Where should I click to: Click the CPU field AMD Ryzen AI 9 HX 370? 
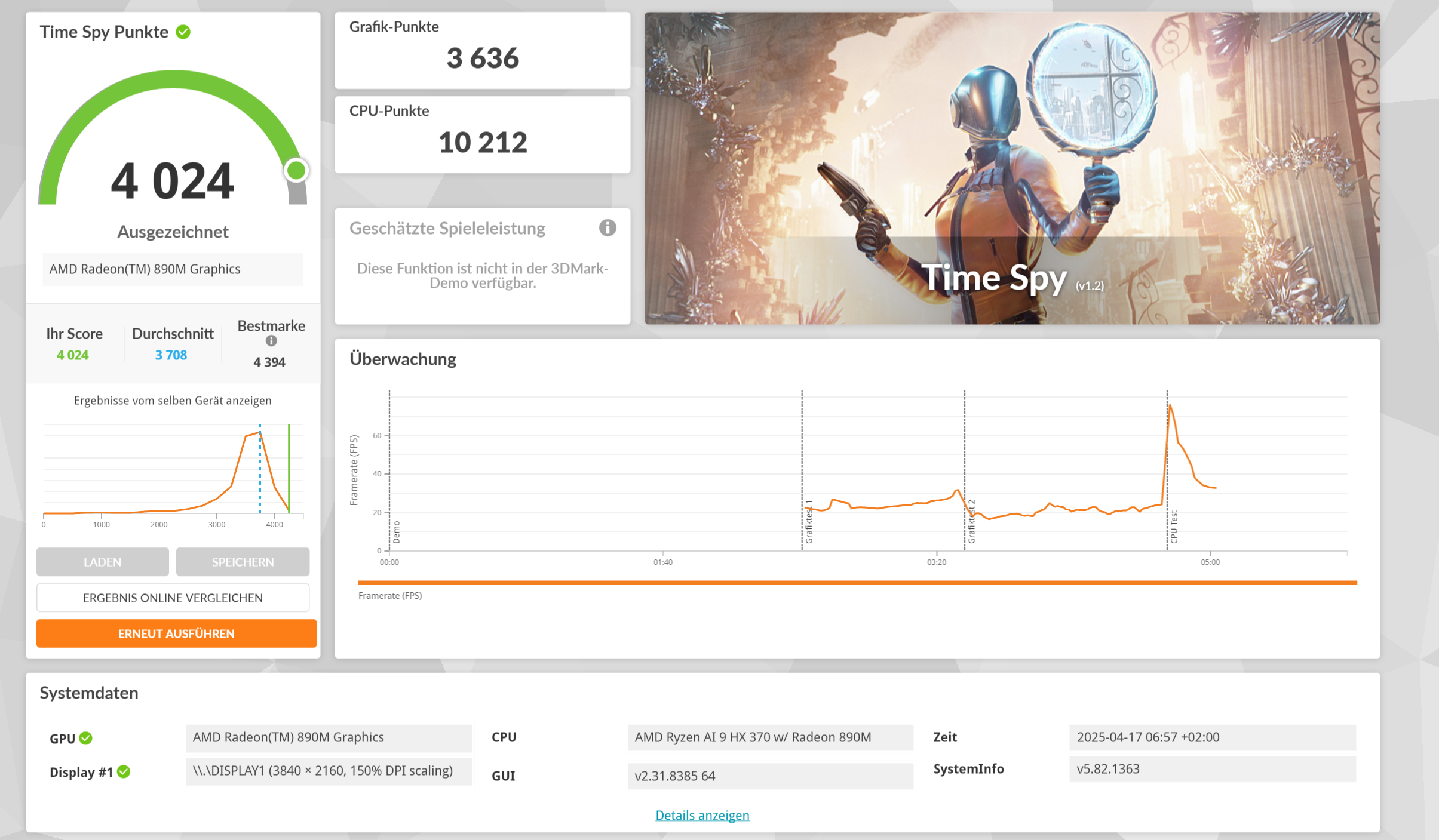pos(770,737)
